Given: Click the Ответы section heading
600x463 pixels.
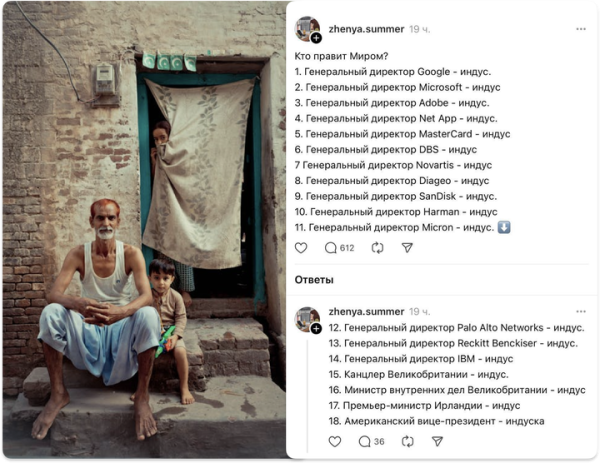Looking at the screenshot, I should pyautogui.click(x=314, y=280).
